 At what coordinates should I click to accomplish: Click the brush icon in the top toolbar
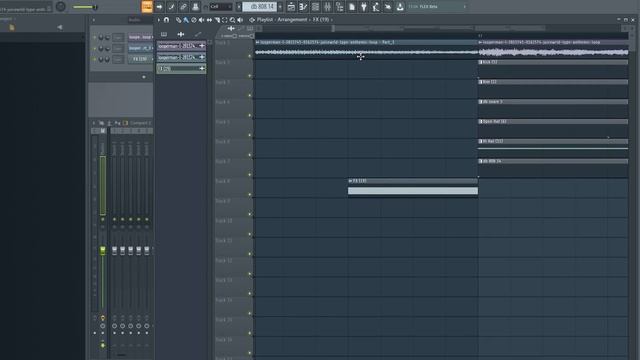click(x=171, y=7)
